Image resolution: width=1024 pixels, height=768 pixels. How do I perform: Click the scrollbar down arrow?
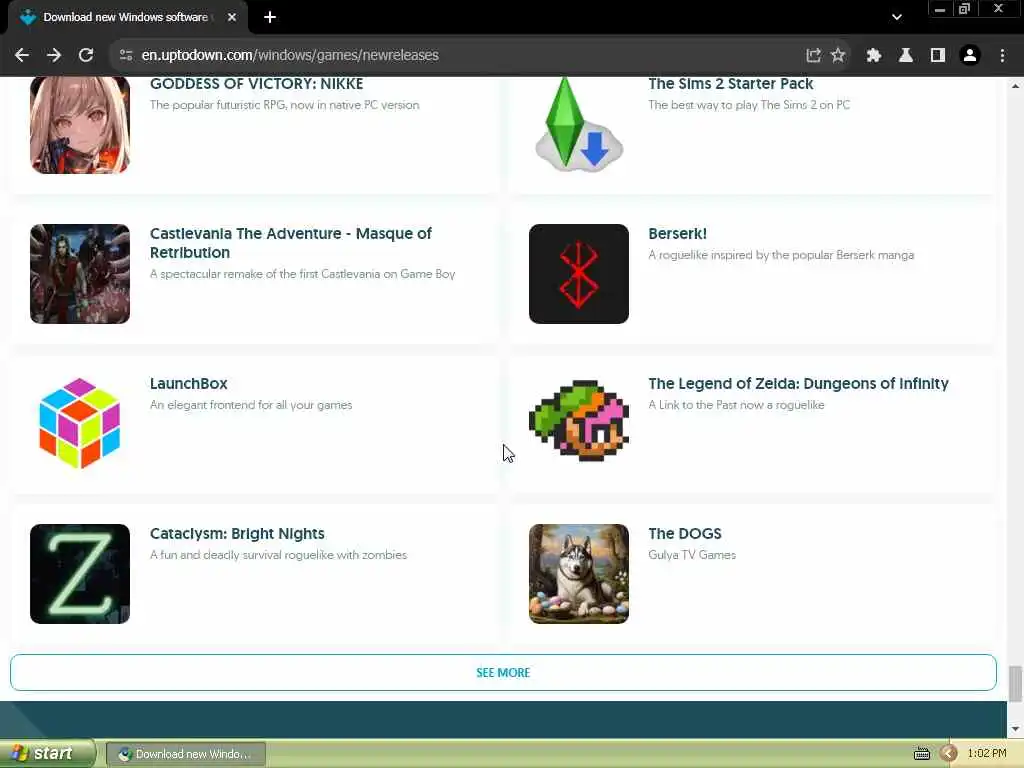point(1015,729)
